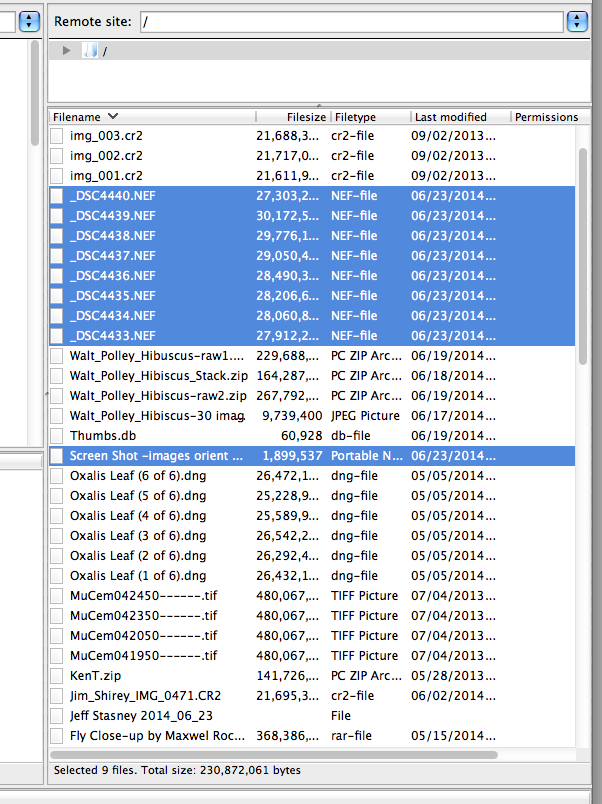This screenshot has width=602, height=804.
Task: Click the local pane vertical scrollbar
Action: click(x=35, y=92)
